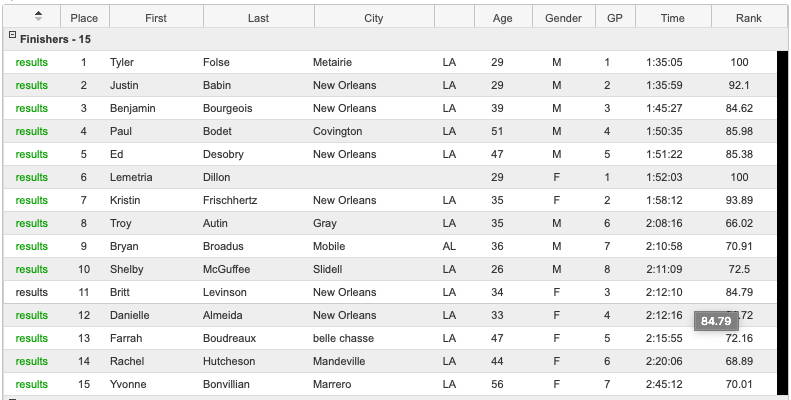
Task: Collapse the Finishers - 15 group
Action: coord(13,35)
